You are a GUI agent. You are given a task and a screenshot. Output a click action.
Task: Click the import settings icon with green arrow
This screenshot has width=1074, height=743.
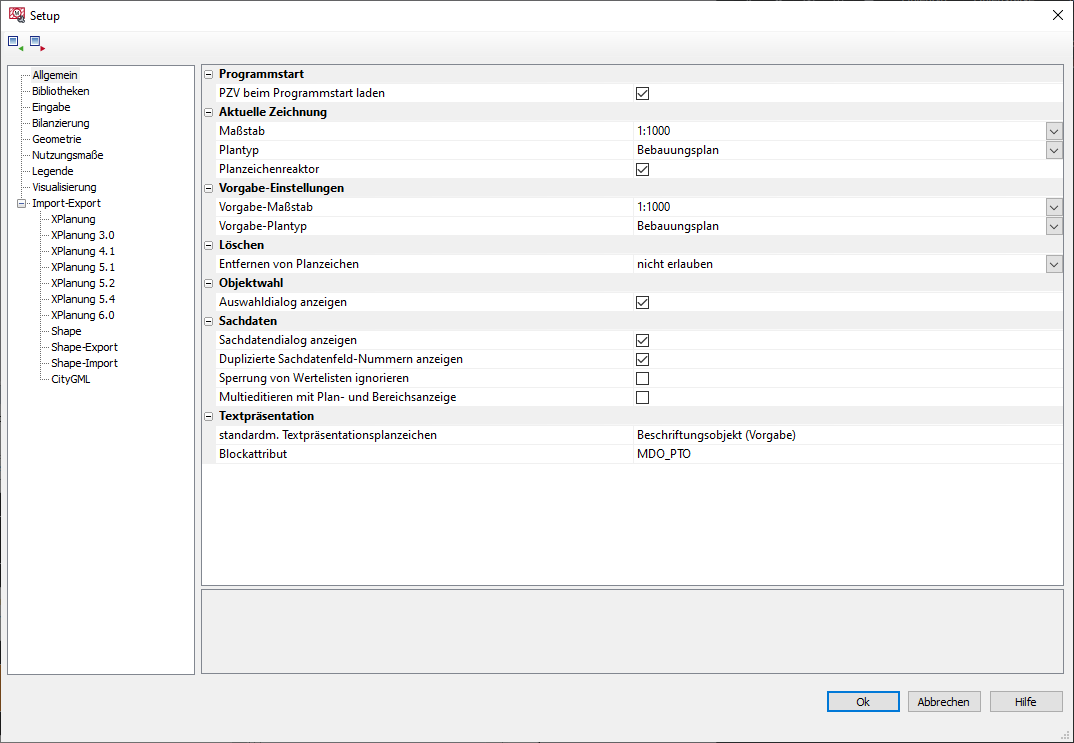tap(15, 43)
